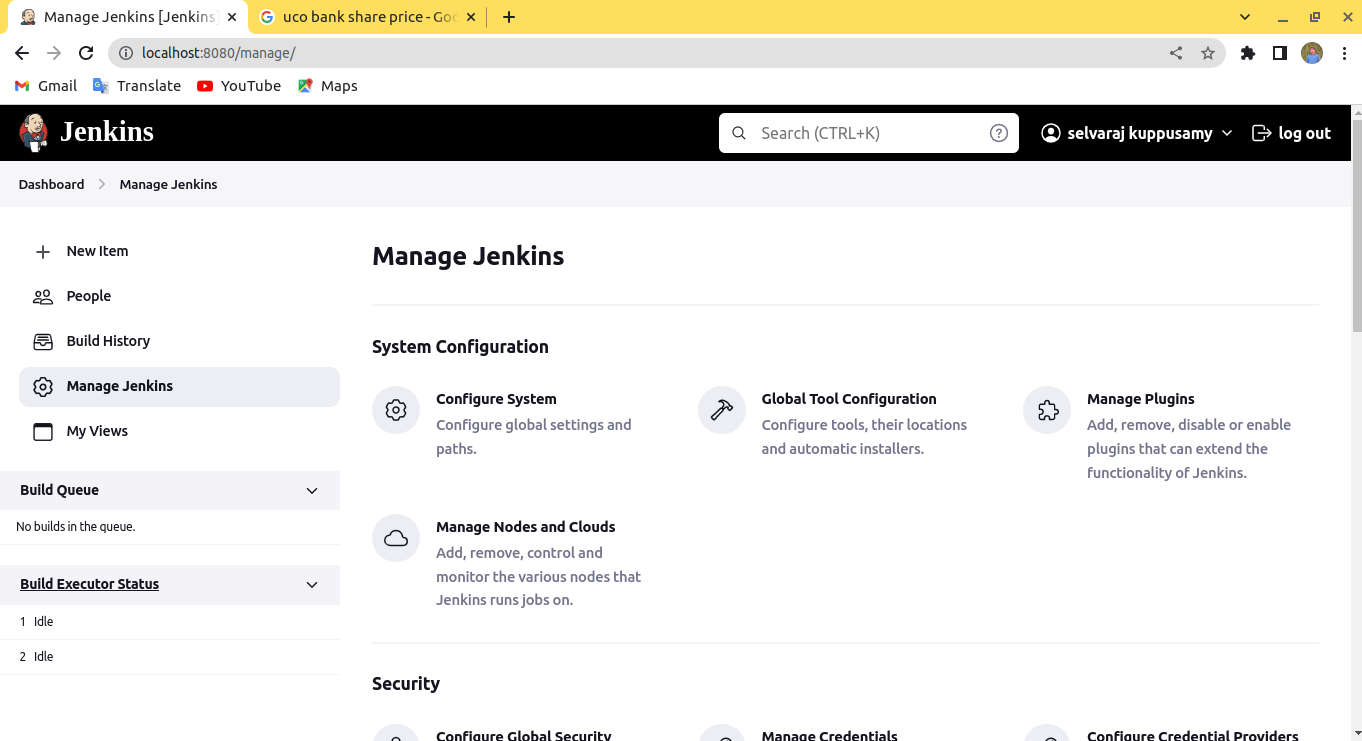
Task: Open Gmail from the bookmarks bar
Action: [x=45, y=86]
